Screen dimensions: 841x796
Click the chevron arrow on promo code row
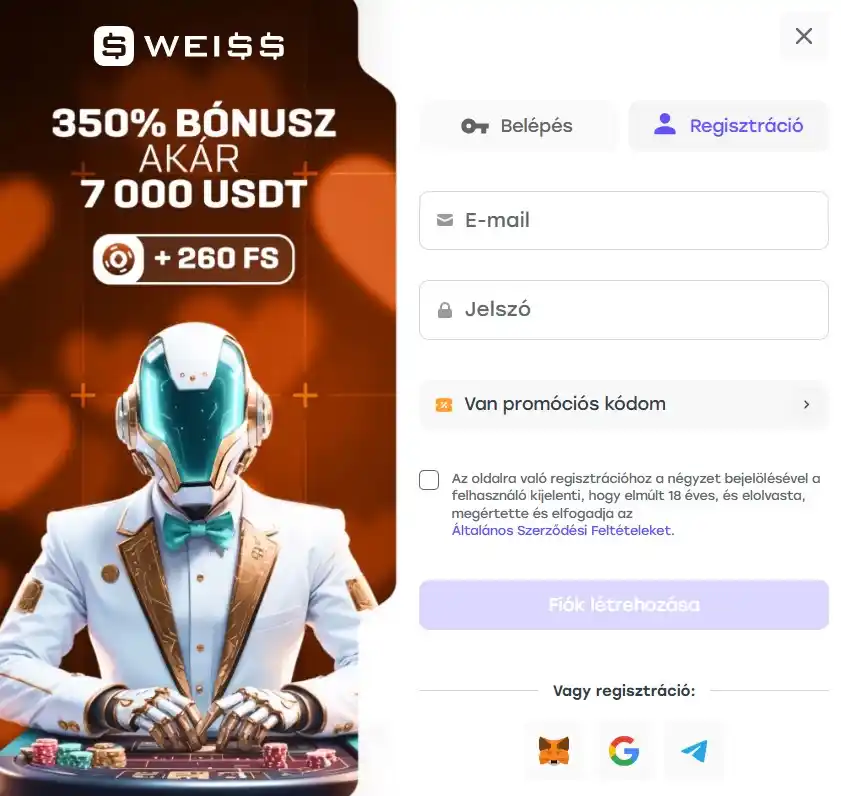point(806,404)
